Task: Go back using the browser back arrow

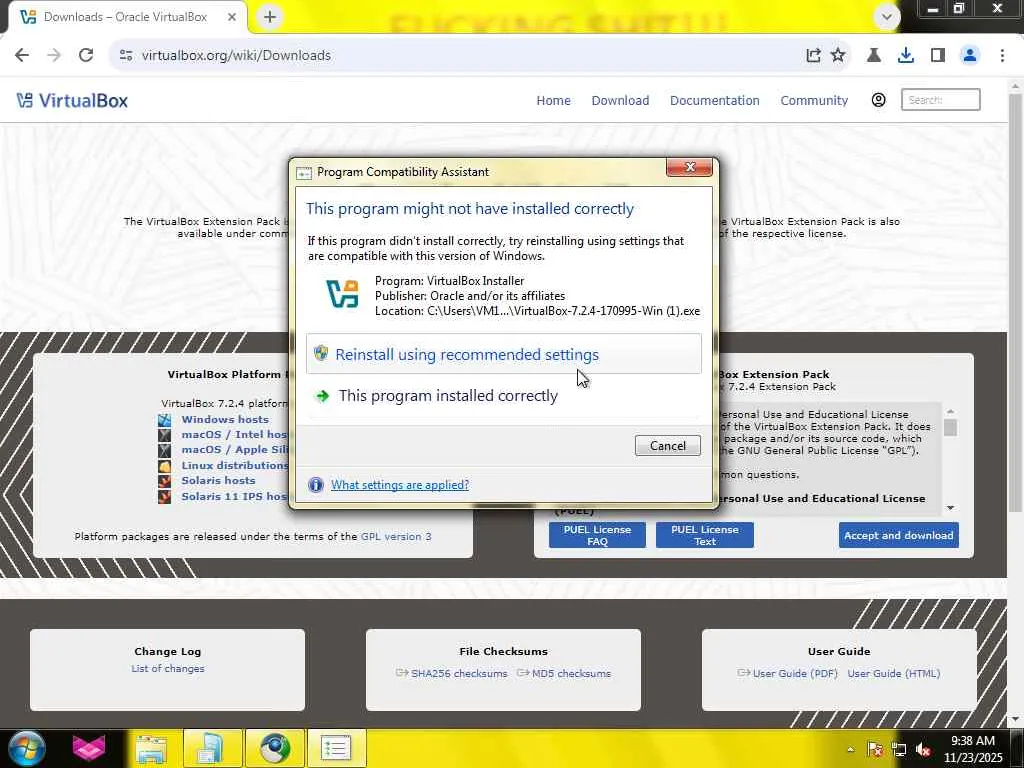Action: tap(22, 56)
